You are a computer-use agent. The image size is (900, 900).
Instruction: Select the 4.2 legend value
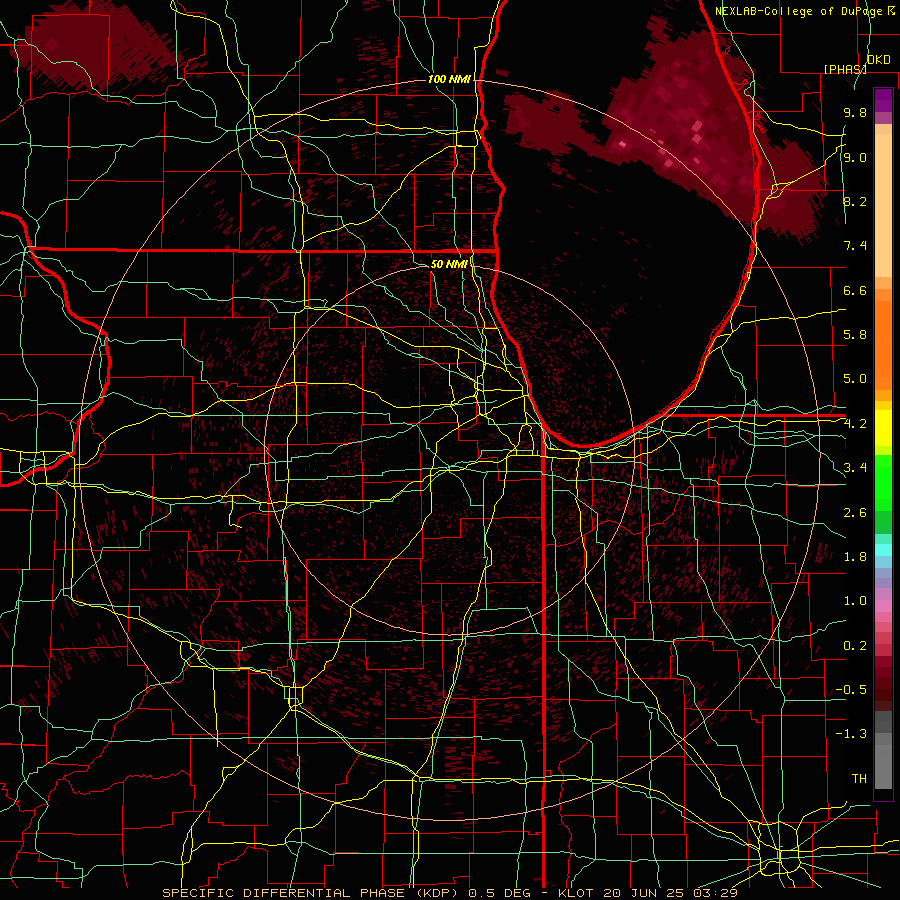[855, 424]
